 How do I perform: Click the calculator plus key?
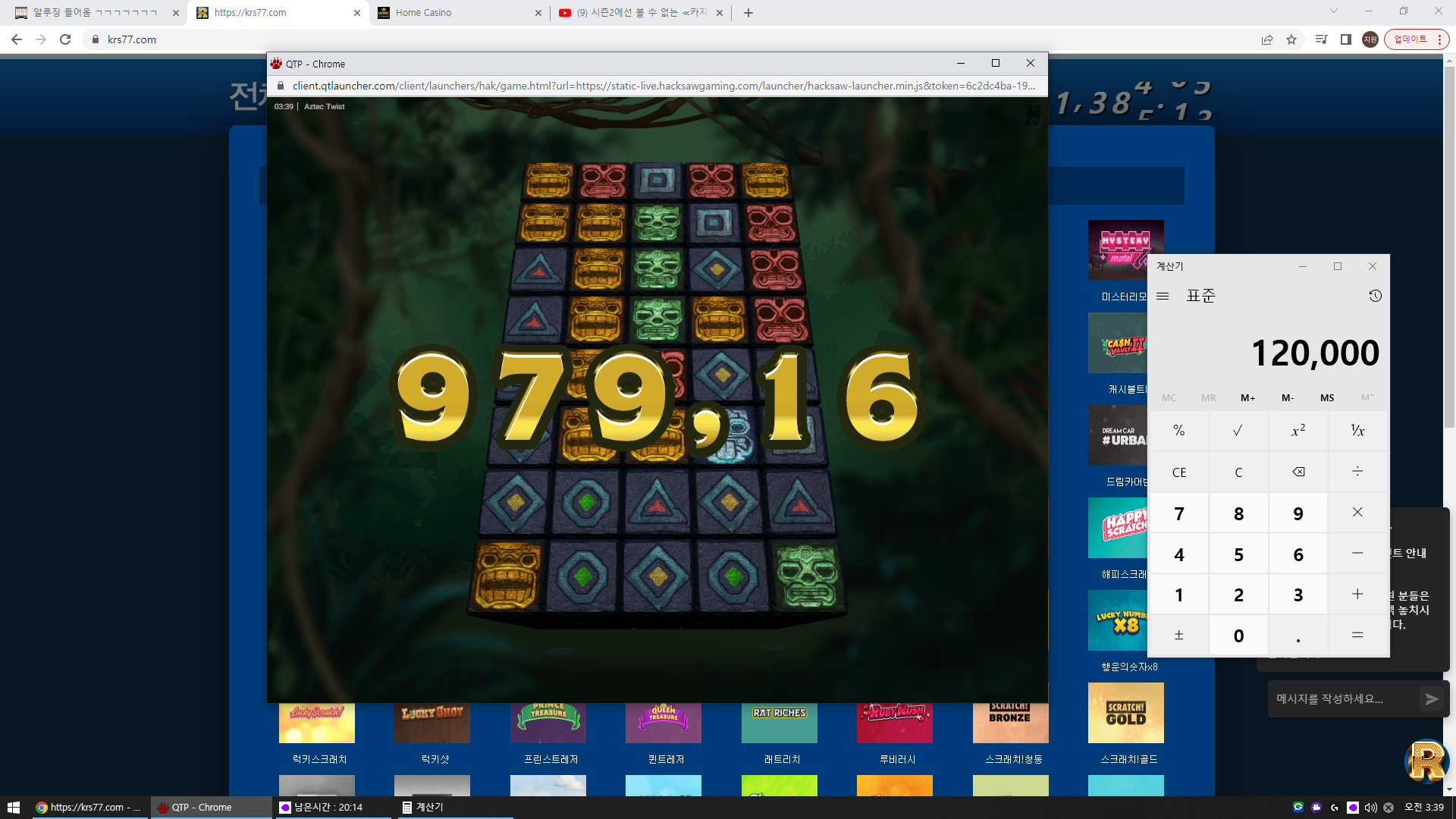click(x=1357, y=595)
